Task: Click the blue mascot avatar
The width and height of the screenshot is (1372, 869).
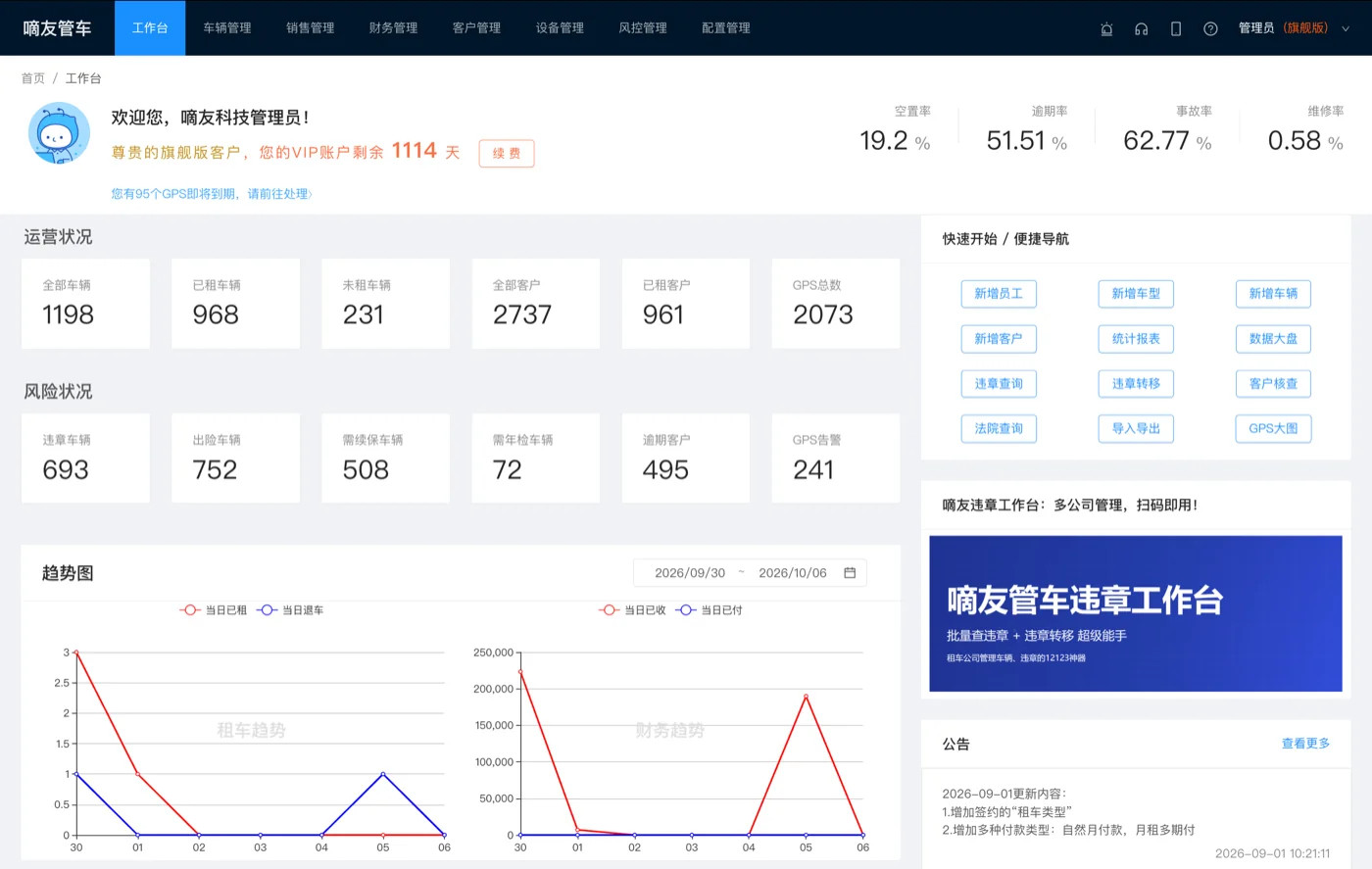Action: click(59, 133)
